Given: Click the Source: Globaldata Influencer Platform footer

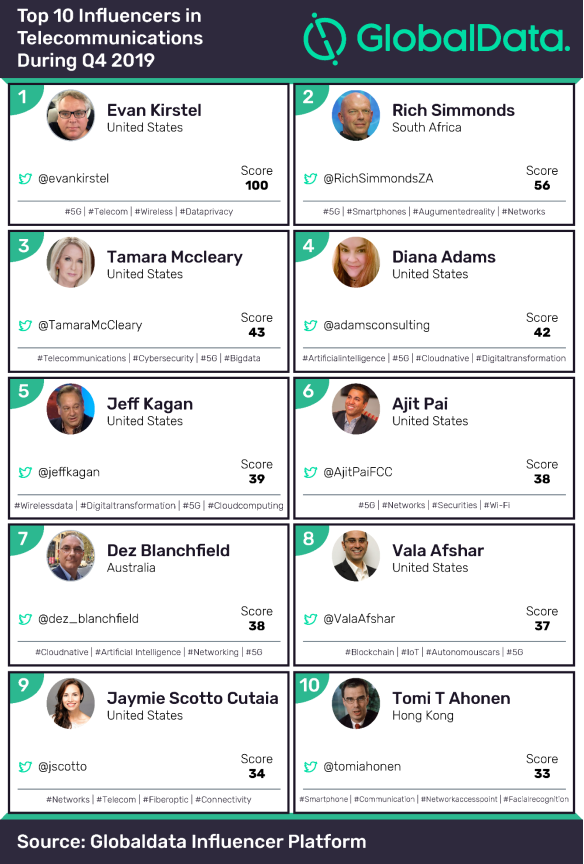Looking at the screenshot, I should click(x=191, y=841).
